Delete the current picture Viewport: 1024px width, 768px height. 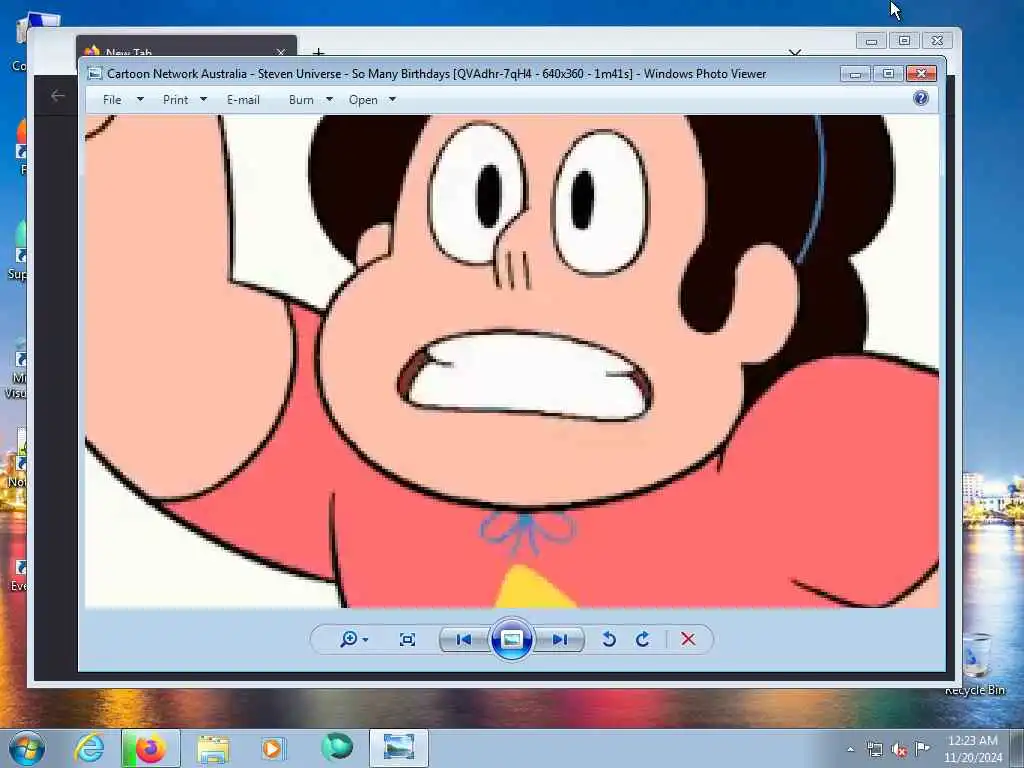[688, 639]
